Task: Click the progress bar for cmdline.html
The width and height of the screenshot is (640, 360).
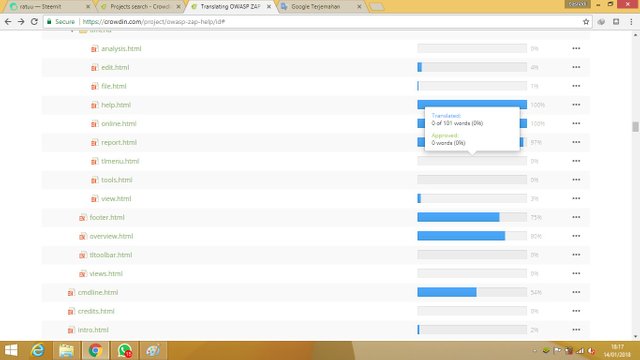Action: (472, 293)
